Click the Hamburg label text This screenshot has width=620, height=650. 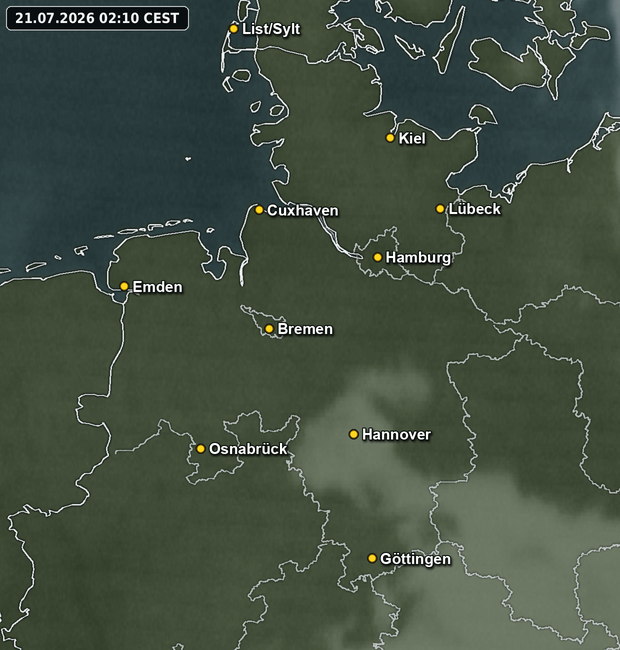click(x=418, y=258)
